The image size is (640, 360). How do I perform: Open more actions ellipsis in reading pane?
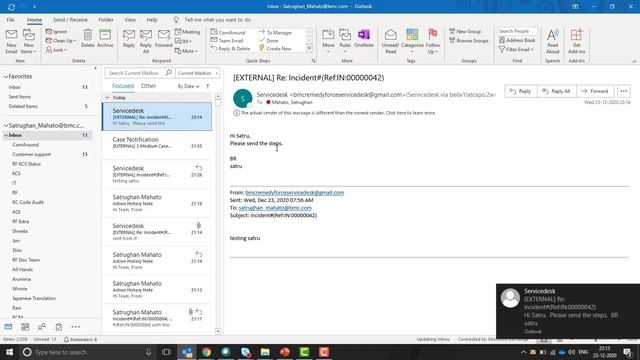pyautogui.click(x=624, y=91)
